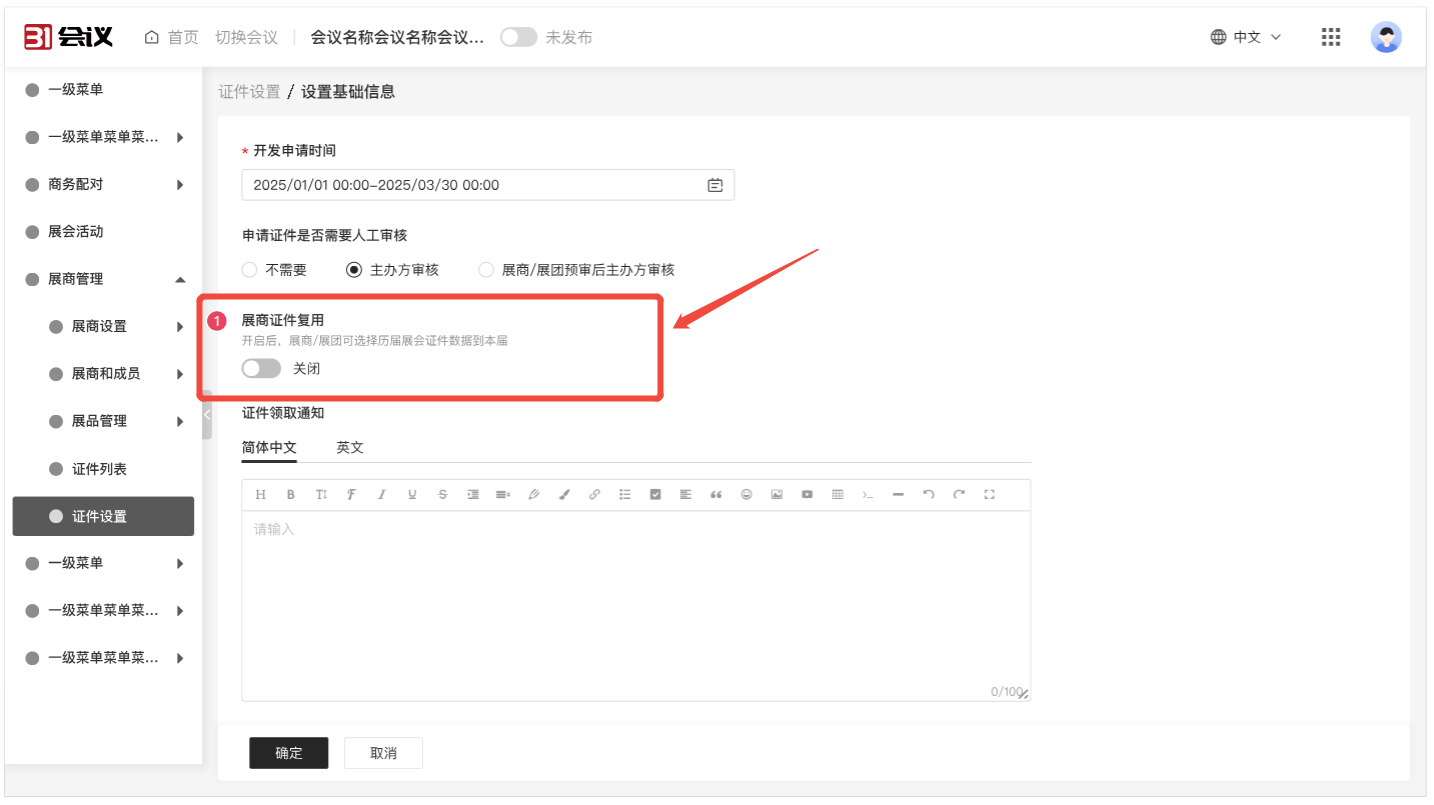This screenshot has height=805, width=1434.
Task: Click the undo arrow in editor toolbar
Action: coord(928,495)
